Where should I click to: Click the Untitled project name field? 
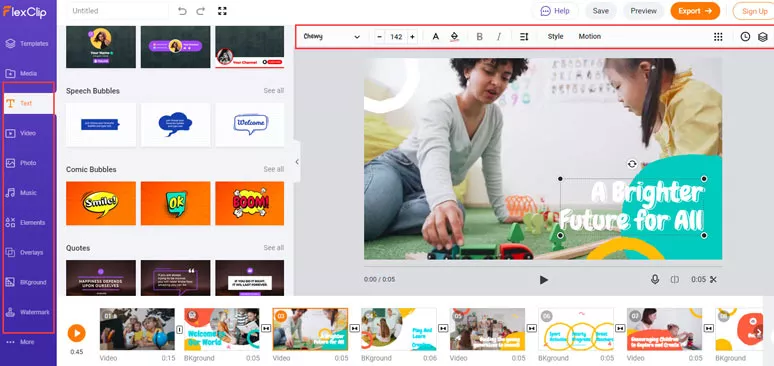coord(117,11)
